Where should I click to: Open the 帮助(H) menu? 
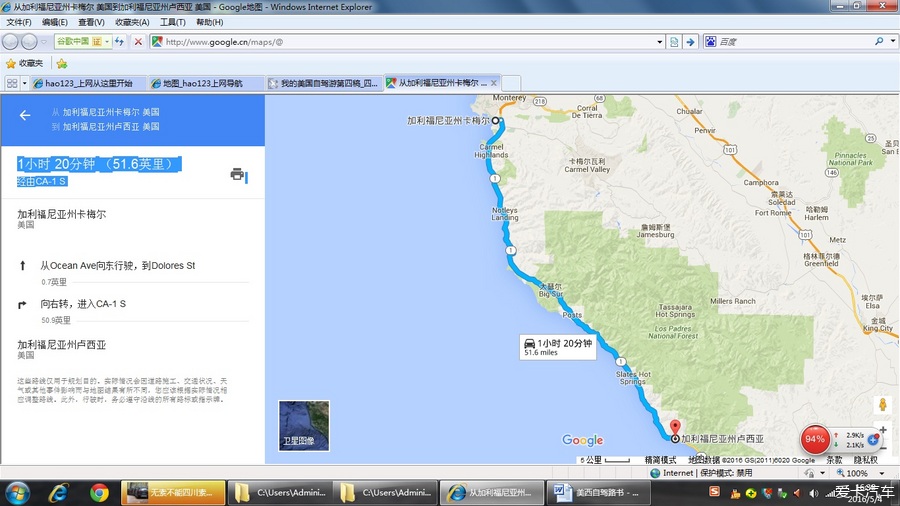tap(210, 22)
